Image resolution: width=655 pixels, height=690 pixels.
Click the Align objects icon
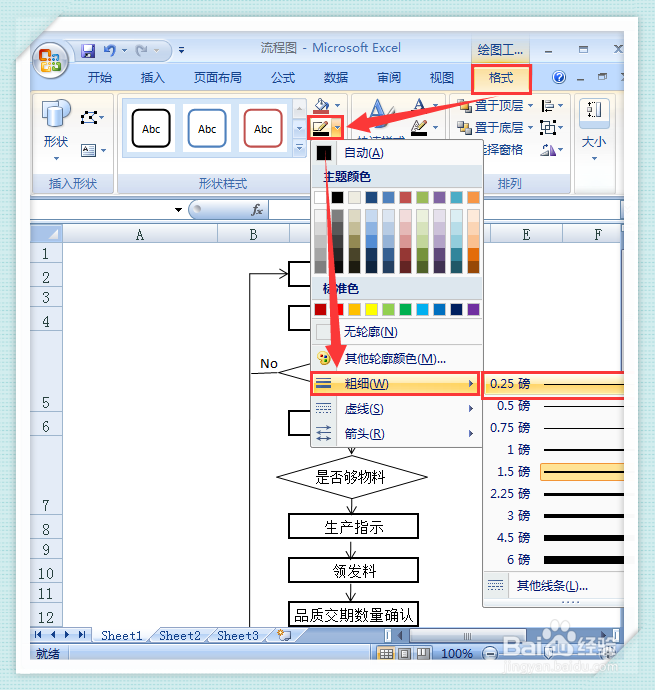pos(548,106)
